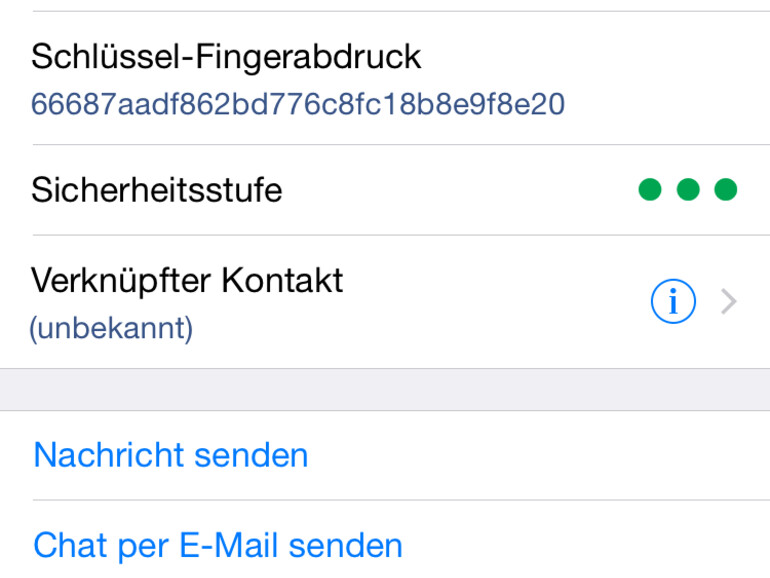Screen dimensions: 770x578
Task: Tap empty space right of Chat per E-Mail senden
Action: coord(590,546)
